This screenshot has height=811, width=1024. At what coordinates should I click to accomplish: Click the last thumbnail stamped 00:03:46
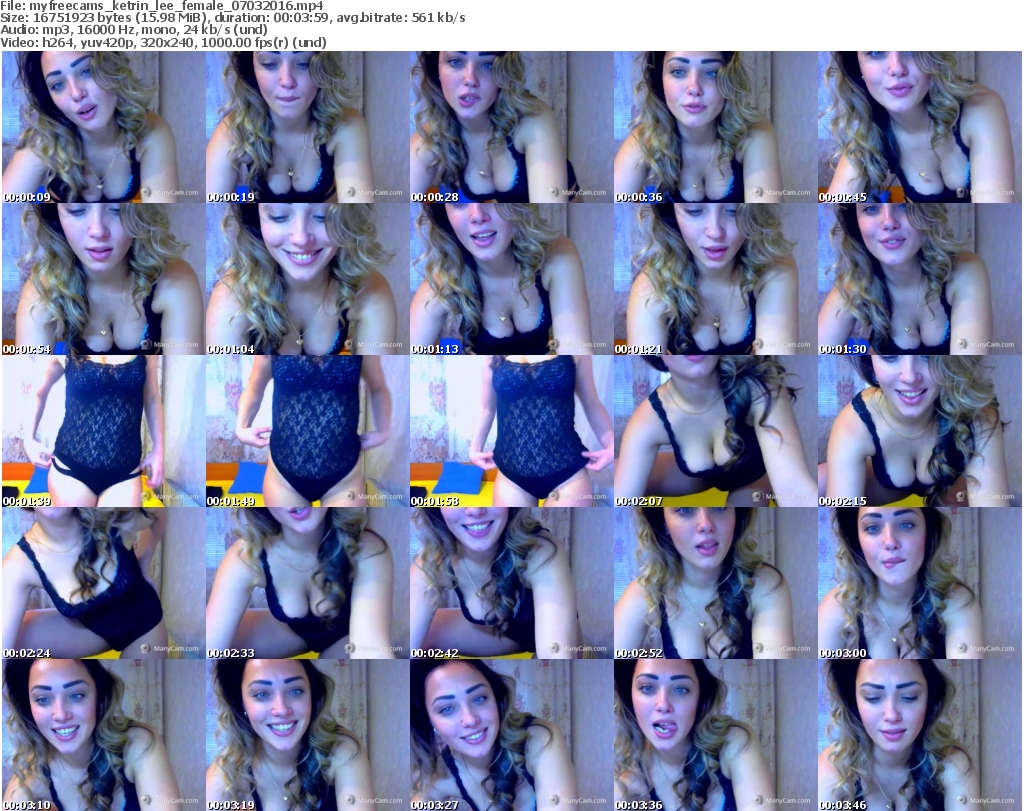[920, 735]
